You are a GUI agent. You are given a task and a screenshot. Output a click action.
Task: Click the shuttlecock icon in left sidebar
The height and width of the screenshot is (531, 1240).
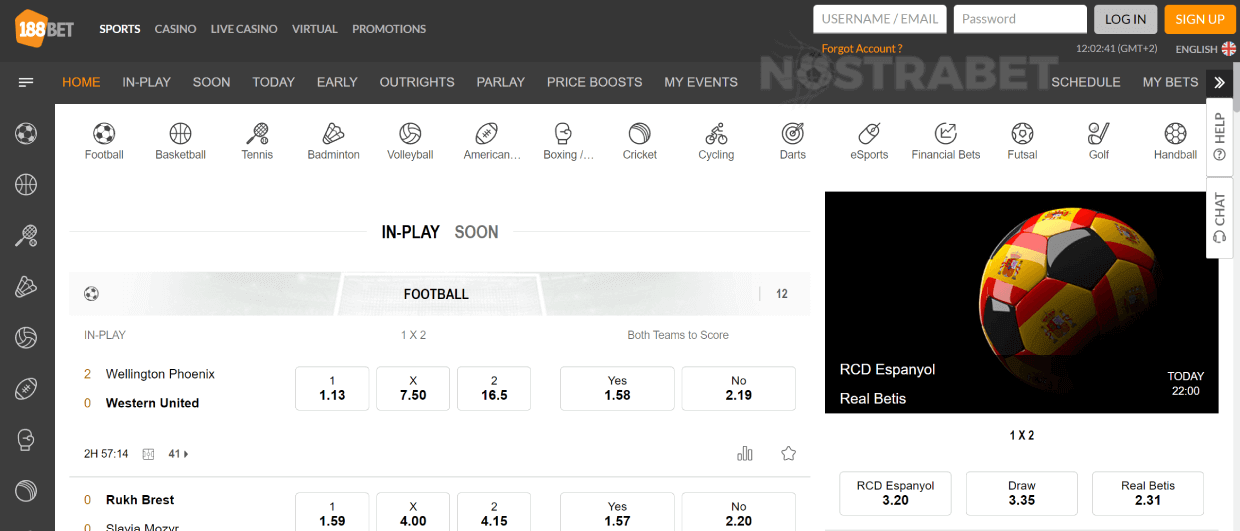(26, 287)
